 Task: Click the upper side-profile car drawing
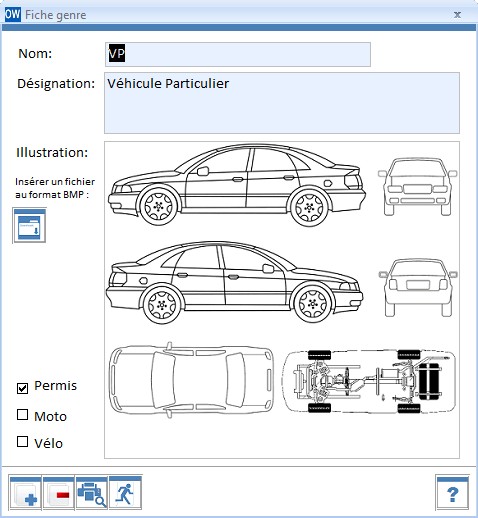coord(237,185)
